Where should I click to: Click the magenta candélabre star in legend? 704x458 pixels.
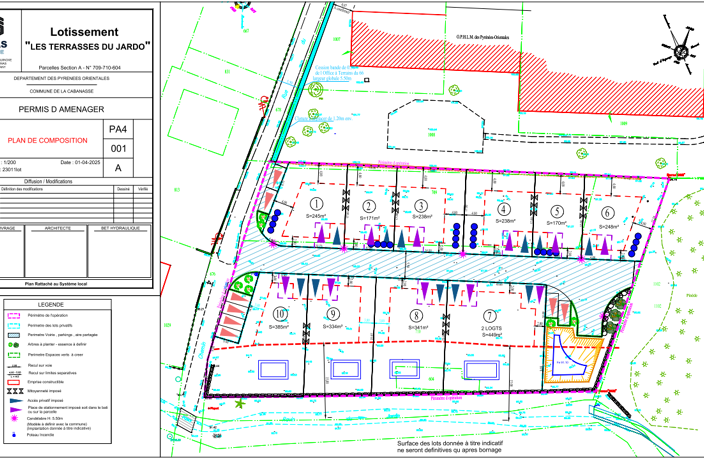point(14,418)
